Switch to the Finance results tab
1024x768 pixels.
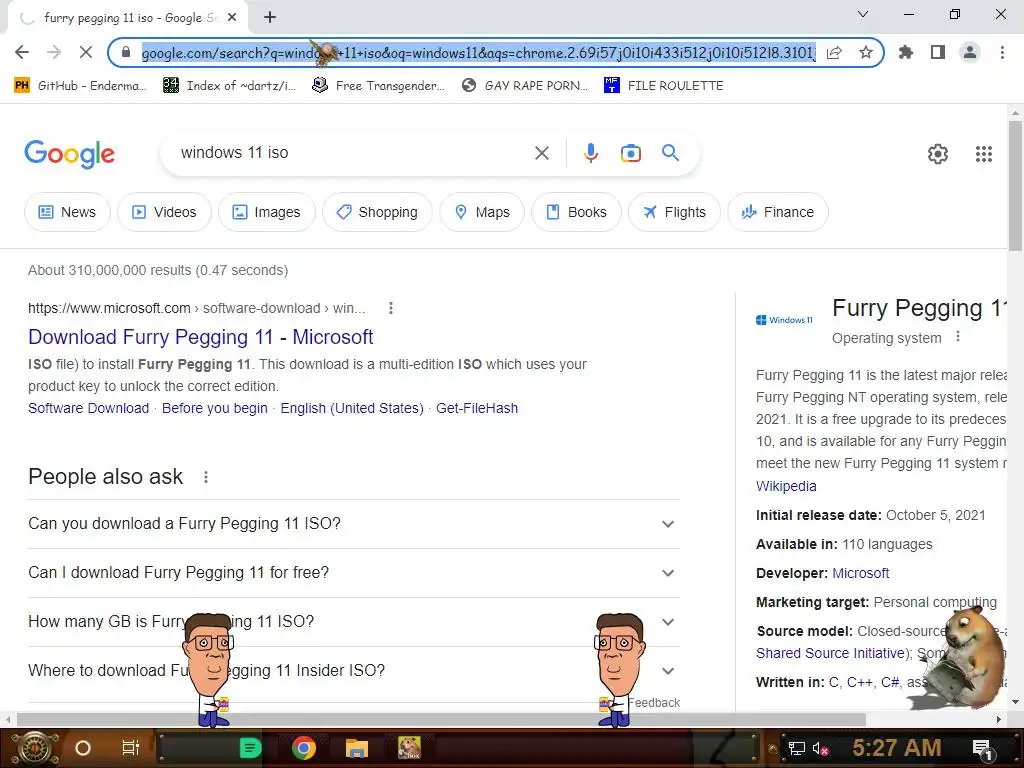coord(778,212)
